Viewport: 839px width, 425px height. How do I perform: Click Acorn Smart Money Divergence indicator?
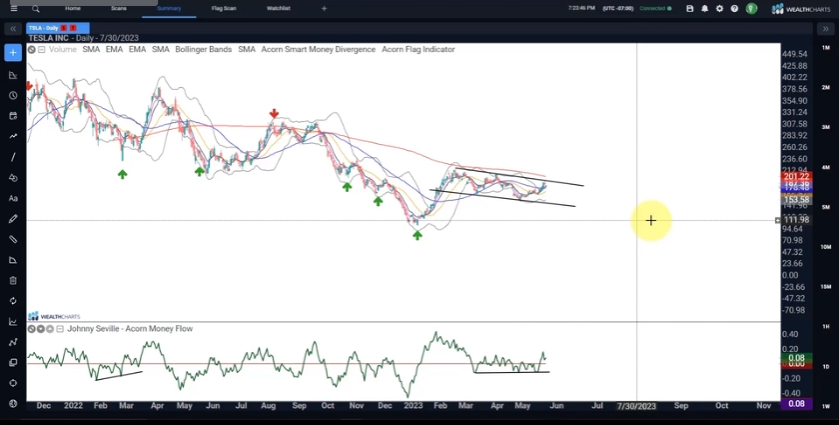tap(318, 49)
